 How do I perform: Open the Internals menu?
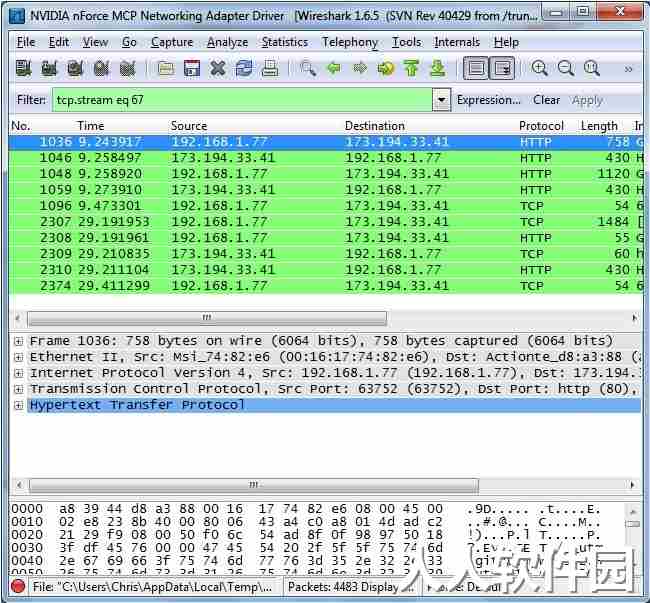(457, 42)
